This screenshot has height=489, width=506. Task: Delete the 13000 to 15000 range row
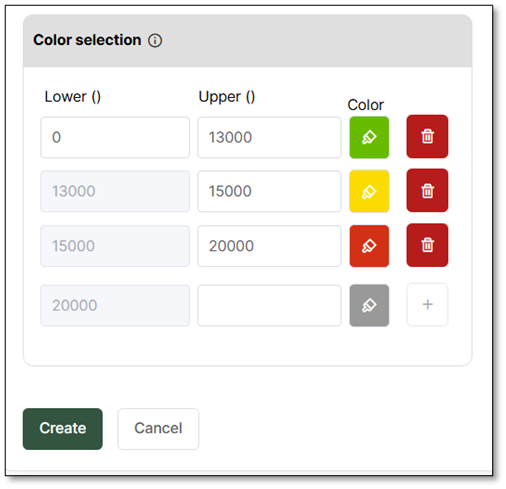[x=427, y=190]
